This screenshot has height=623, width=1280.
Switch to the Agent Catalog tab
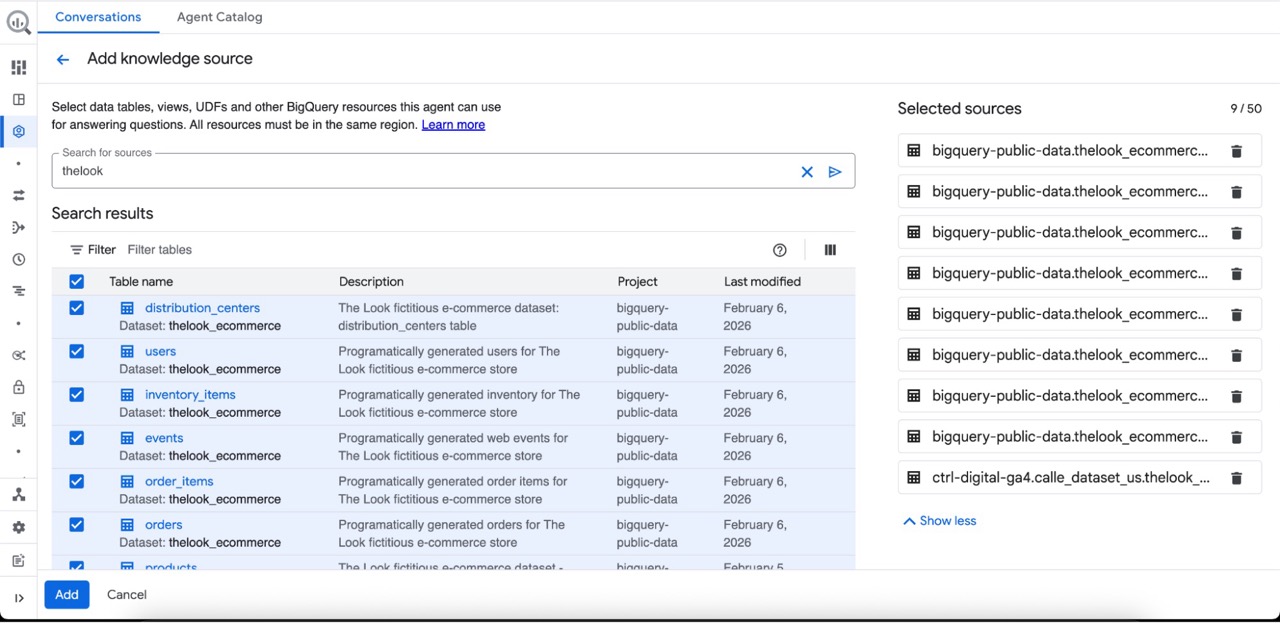coord(219,17)
